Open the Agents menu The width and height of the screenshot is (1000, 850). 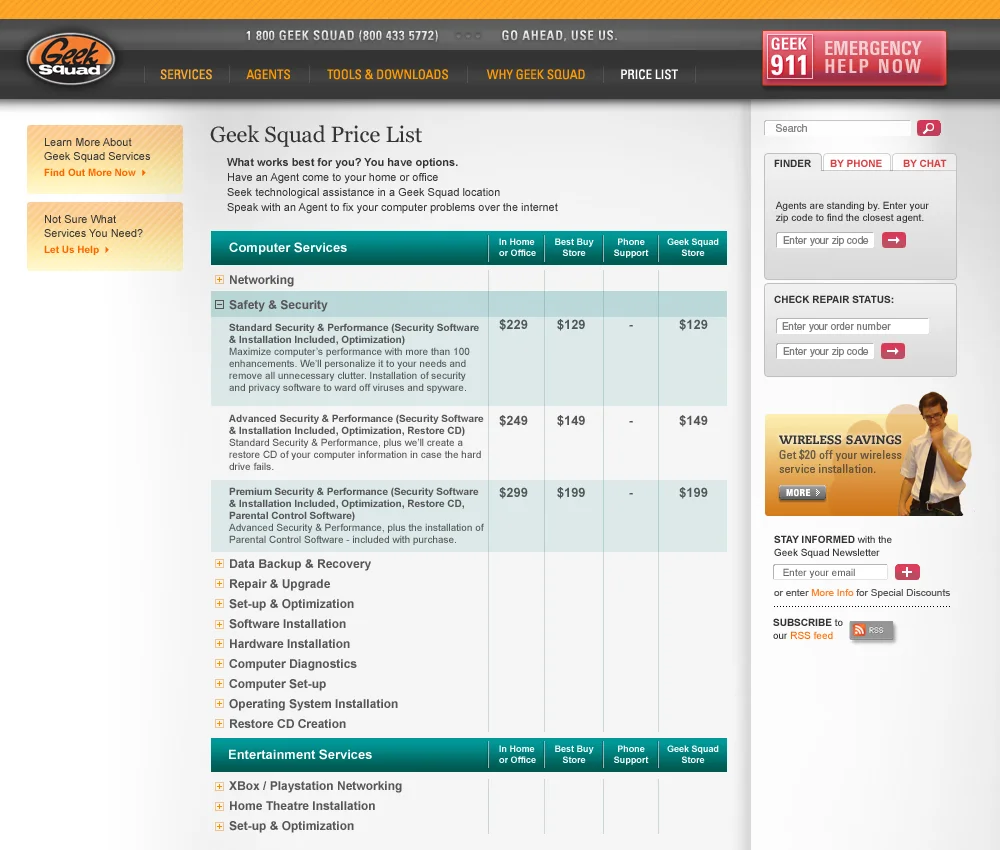point(268,75)
